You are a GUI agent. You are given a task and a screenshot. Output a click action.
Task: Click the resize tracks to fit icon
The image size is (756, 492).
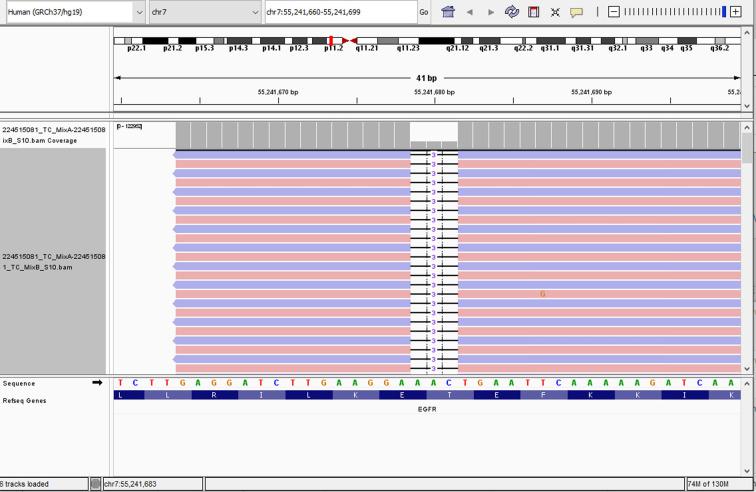click(555, 12)
